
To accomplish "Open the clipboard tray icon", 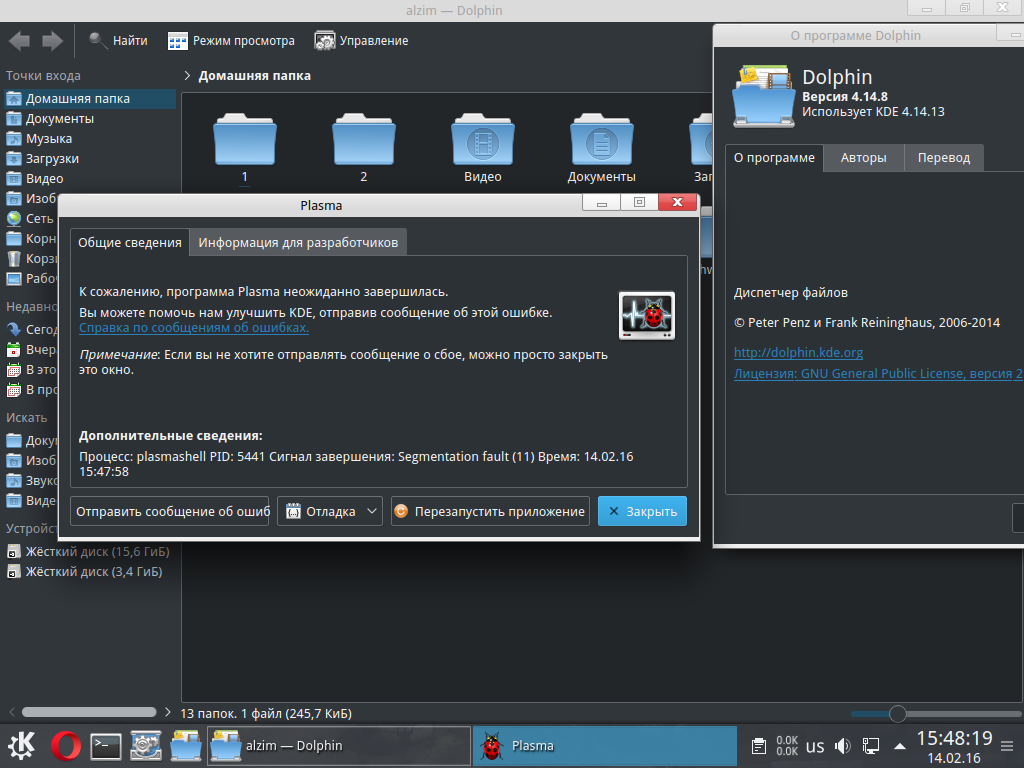I will click(x=758, y=746).
